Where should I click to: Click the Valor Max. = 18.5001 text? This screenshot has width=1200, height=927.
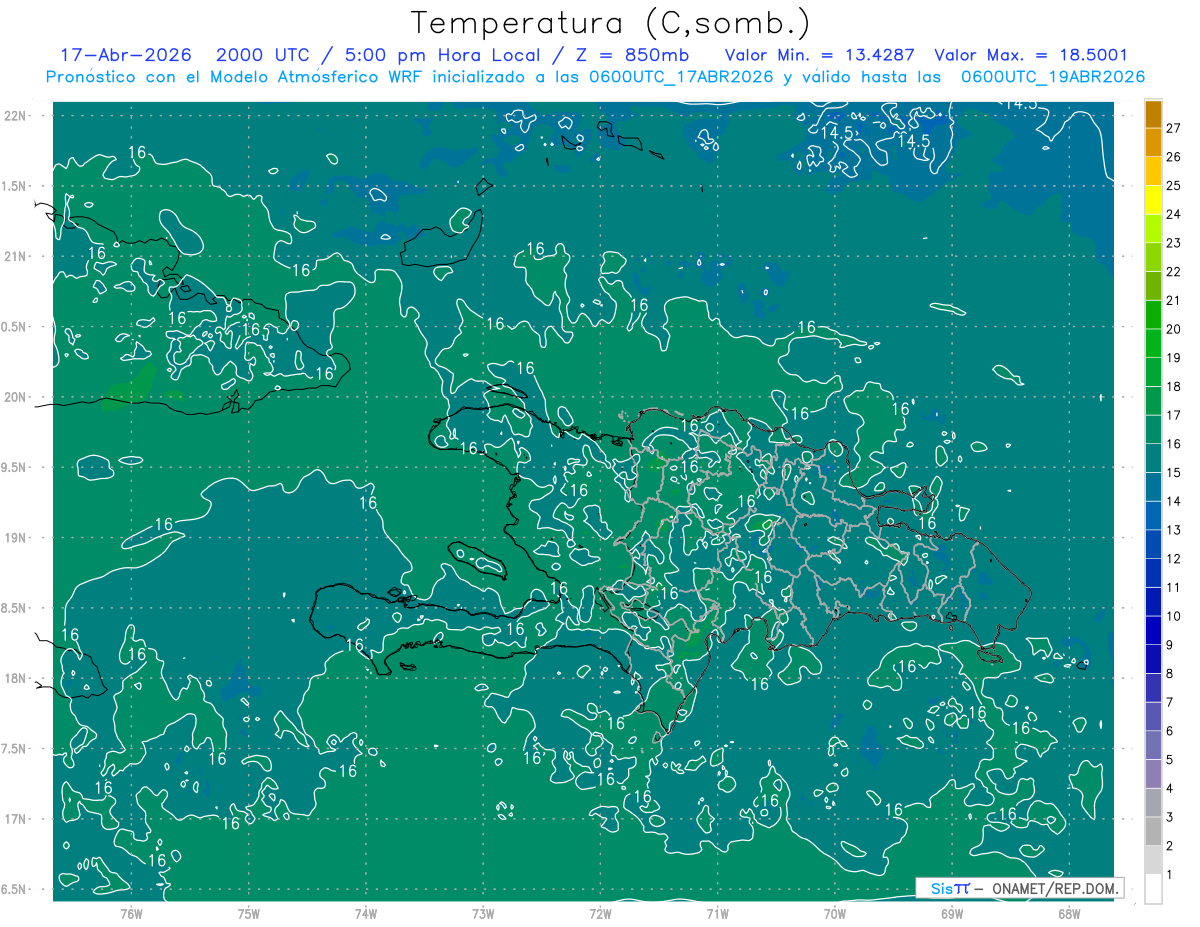(x=1031, y=55)
